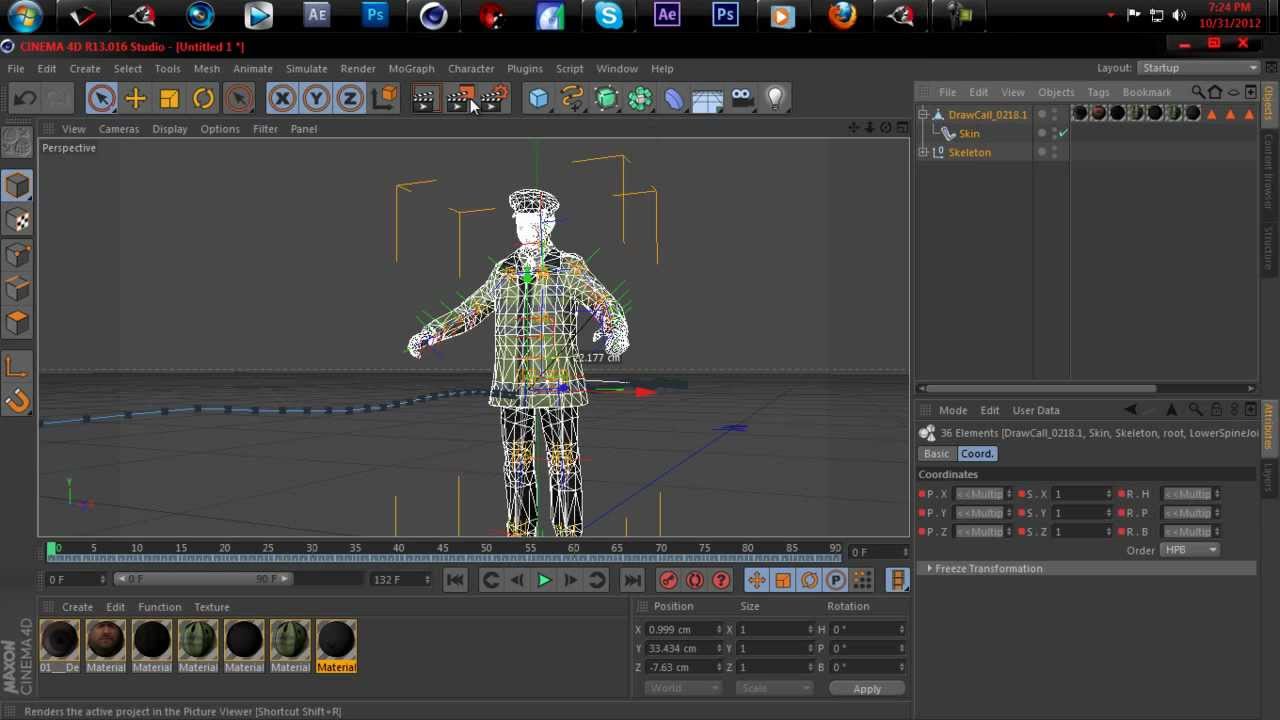Open the Edit Render Settings icon
Viewport: 1280px width, 720px height.
coord(493,98)
